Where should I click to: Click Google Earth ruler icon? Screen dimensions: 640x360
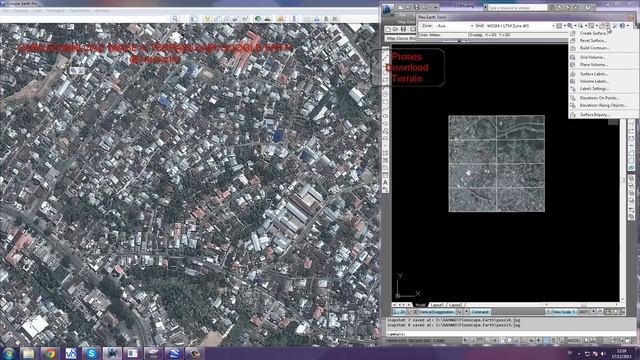tap(294, 18)
